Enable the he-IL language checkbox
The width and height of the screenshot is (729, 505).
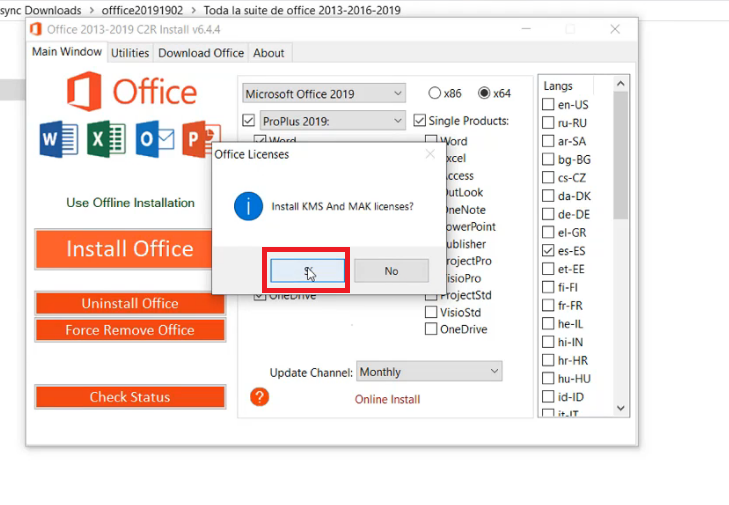[x=548, y=324]
